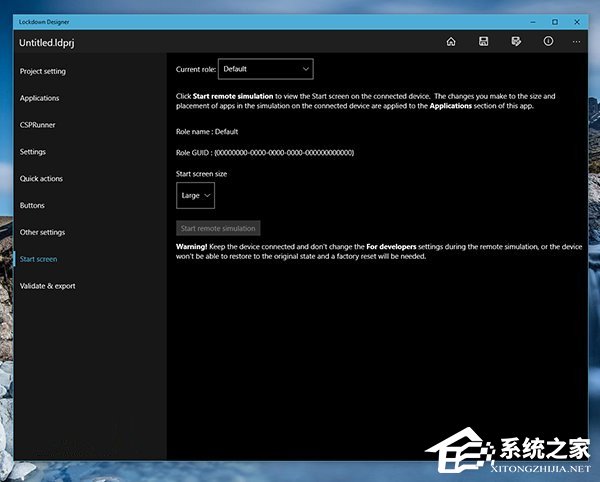Expand the Start screen size Large dropdown

point(196,195)
